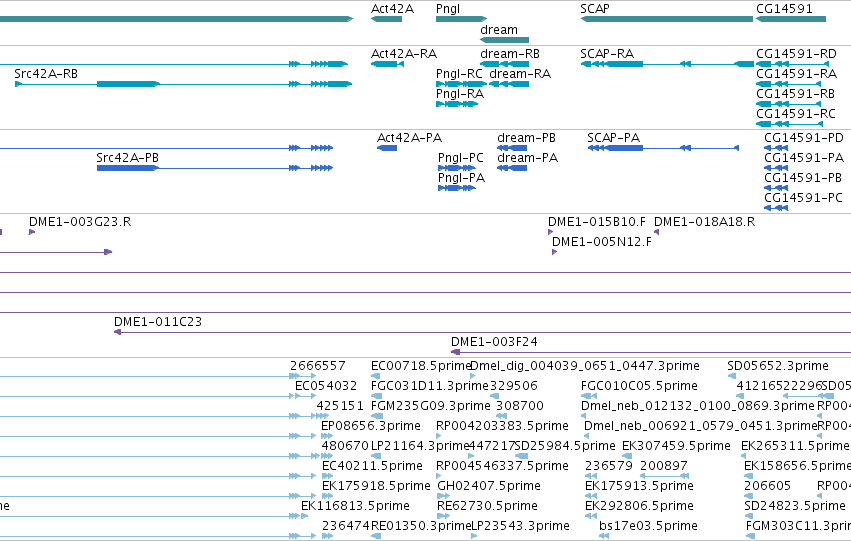Select the Act42A-PA protein glyph
This screenshot has width=851, height=541.
point(387,148)
